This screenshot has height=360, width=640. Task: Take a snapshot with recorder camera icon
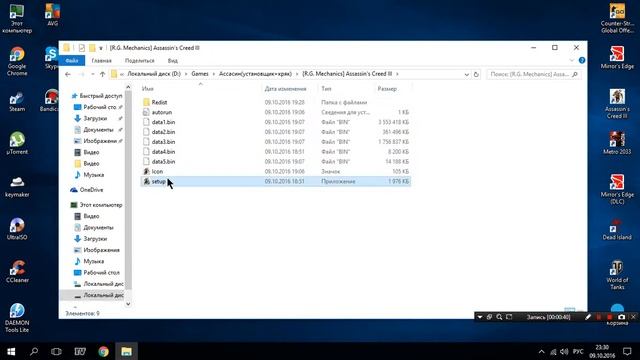pos(621,317)
